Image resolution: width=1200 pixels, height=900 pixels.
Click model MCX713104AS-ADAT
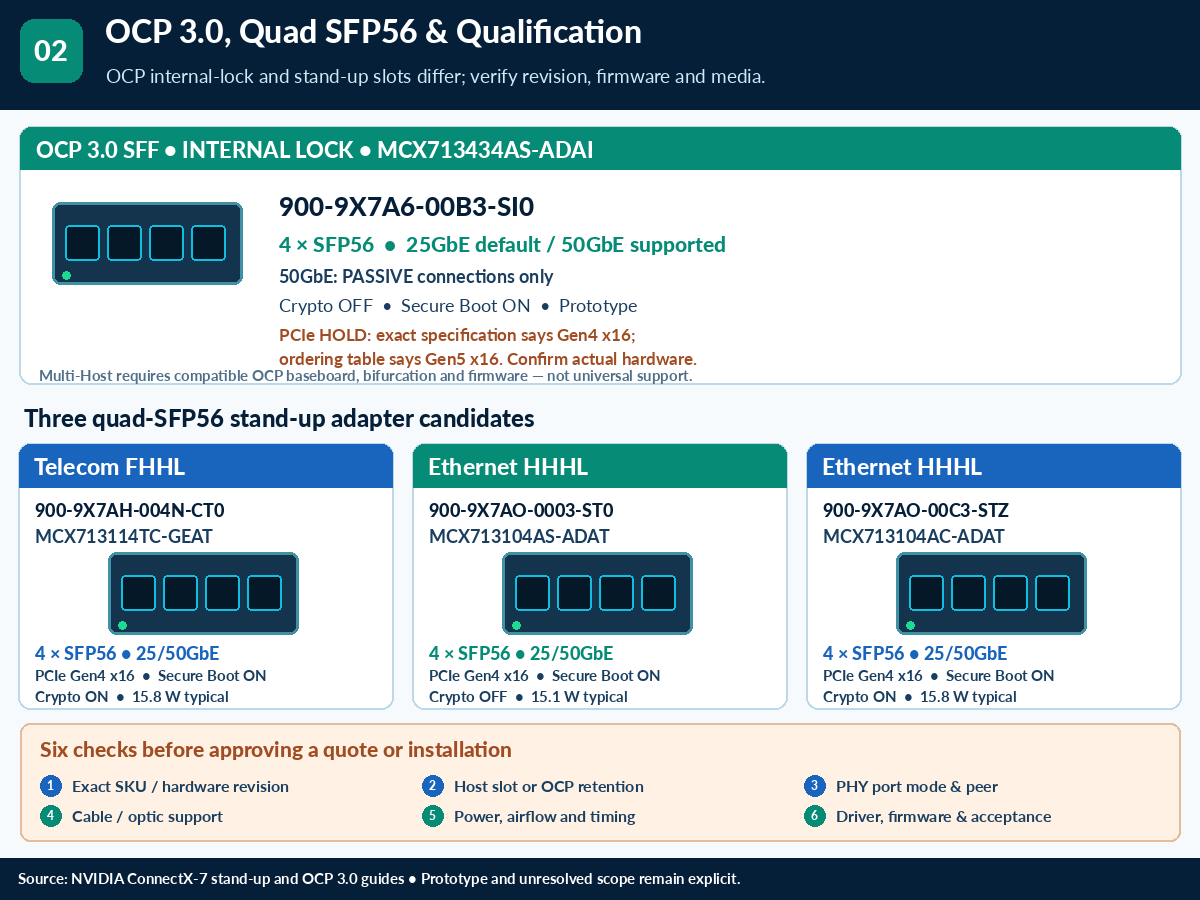[519, 537]
